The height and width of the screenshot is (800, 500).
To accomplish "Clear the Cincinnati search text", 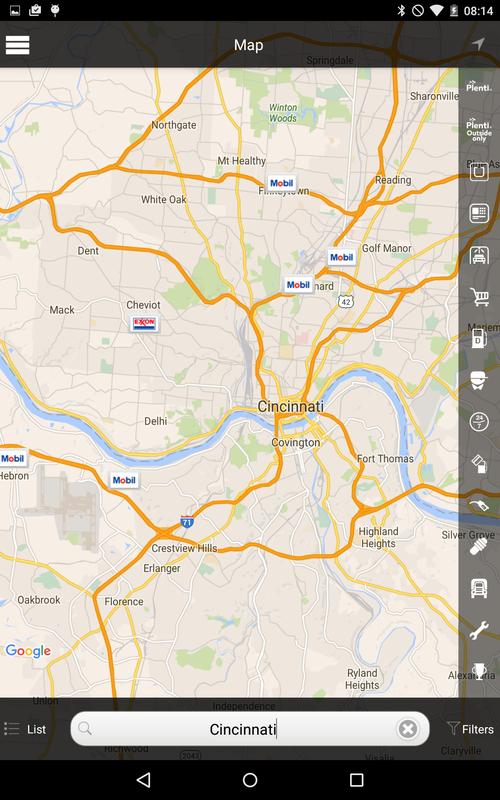I will (408, 729).
